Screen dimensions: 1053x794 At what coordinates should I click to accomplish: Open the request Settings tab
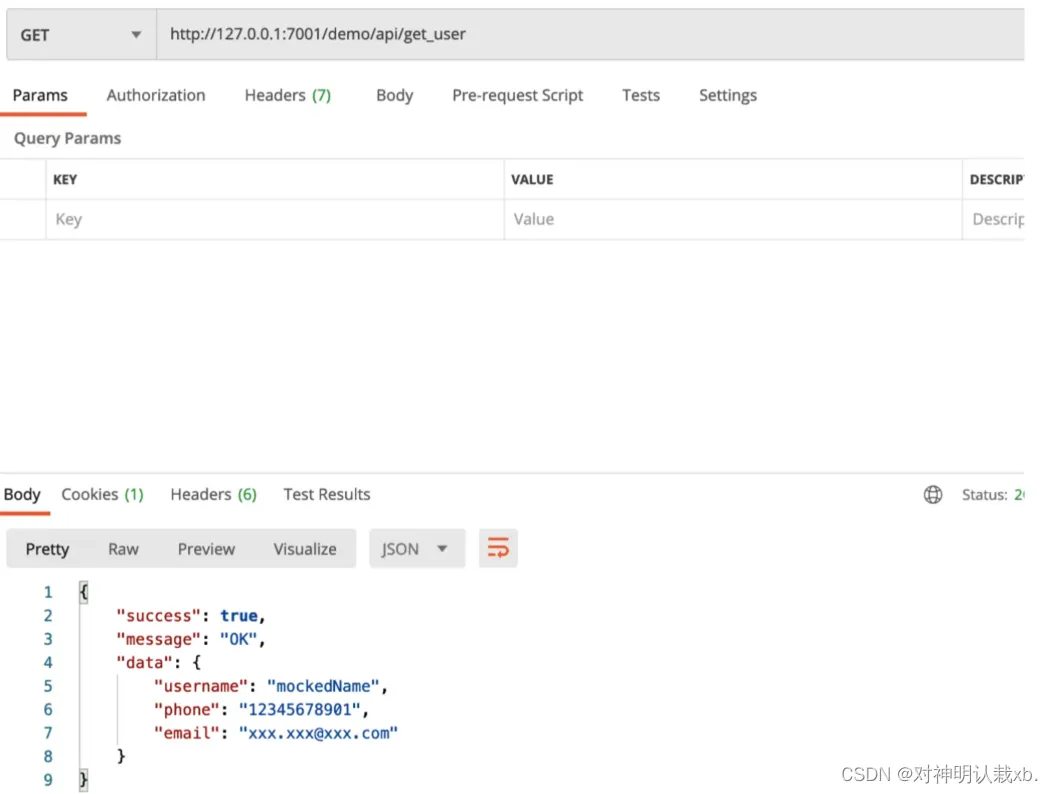727,96
